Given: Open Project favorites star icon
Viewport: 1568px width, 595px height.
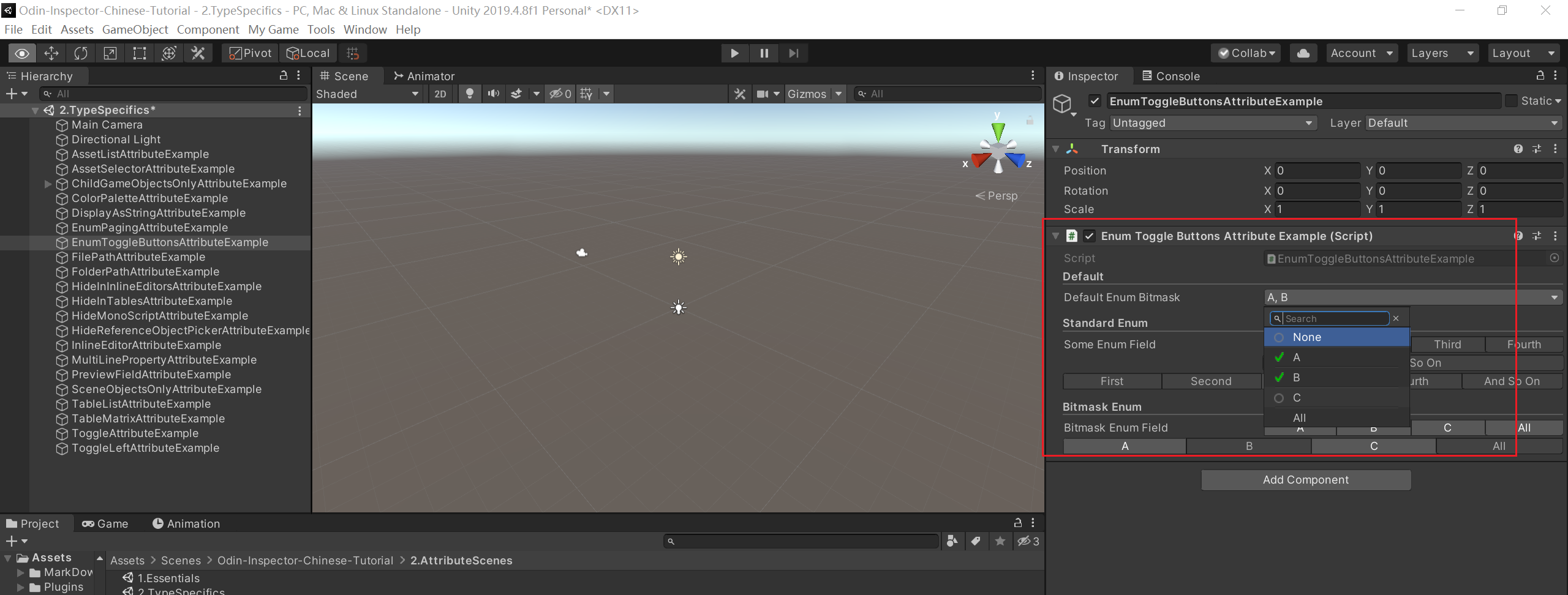Looking at the screenshot, I should (1000, 541).
